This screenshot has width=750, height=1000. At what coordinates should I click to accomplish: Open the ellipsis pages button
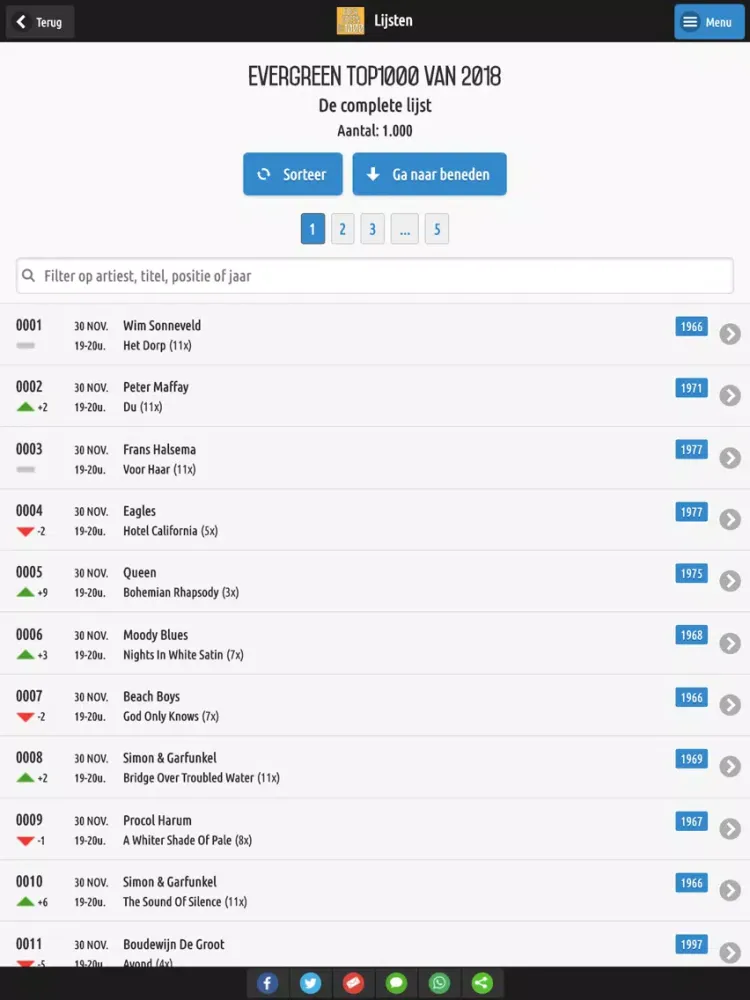coord(404,229)
